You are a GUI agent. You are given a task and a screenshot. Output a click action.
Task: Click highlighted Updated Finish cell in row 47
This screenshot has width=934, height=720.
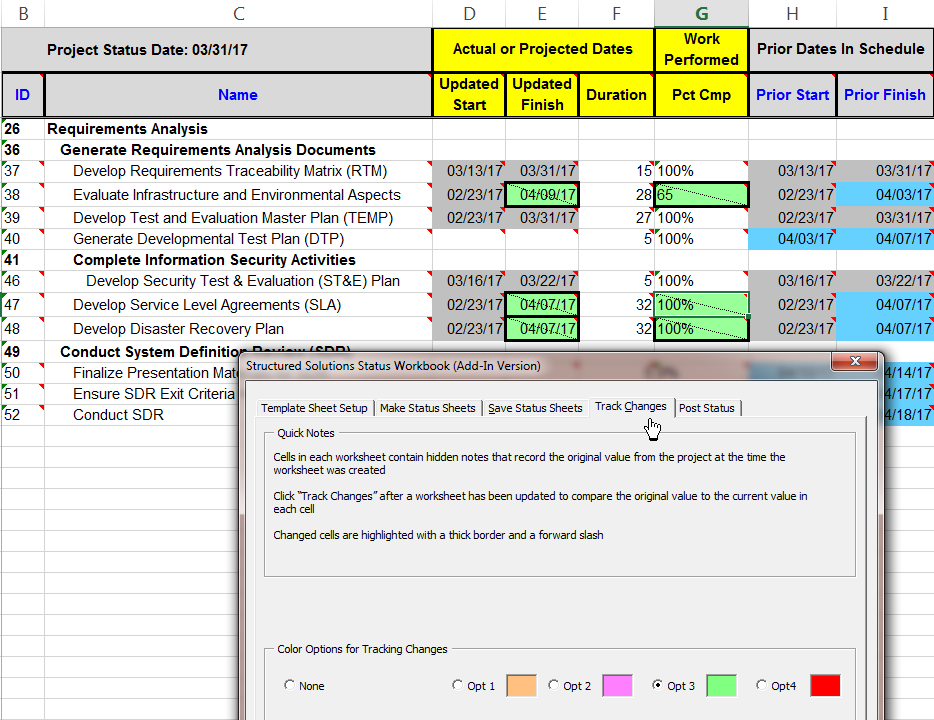542,305
